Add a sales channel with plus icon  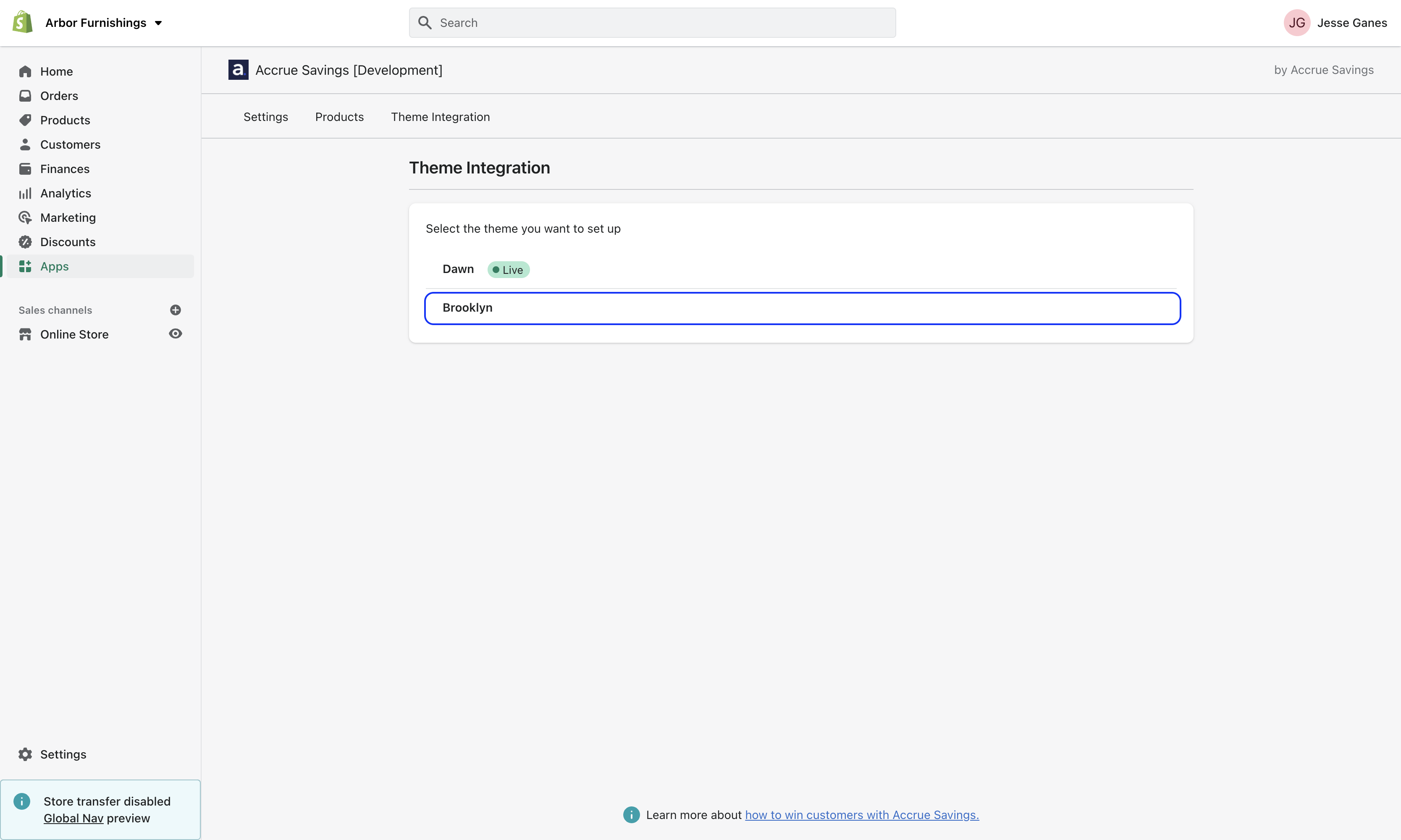176,310
